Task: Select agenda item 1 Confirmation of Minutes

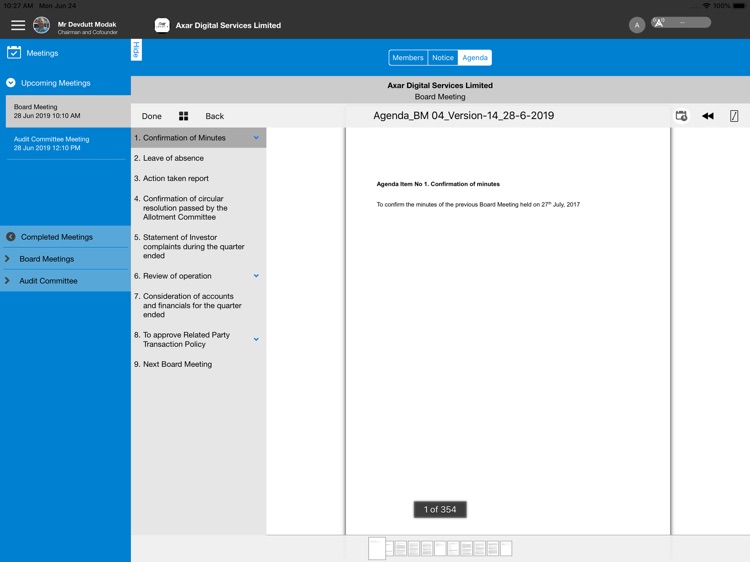Action: (199, 138)
